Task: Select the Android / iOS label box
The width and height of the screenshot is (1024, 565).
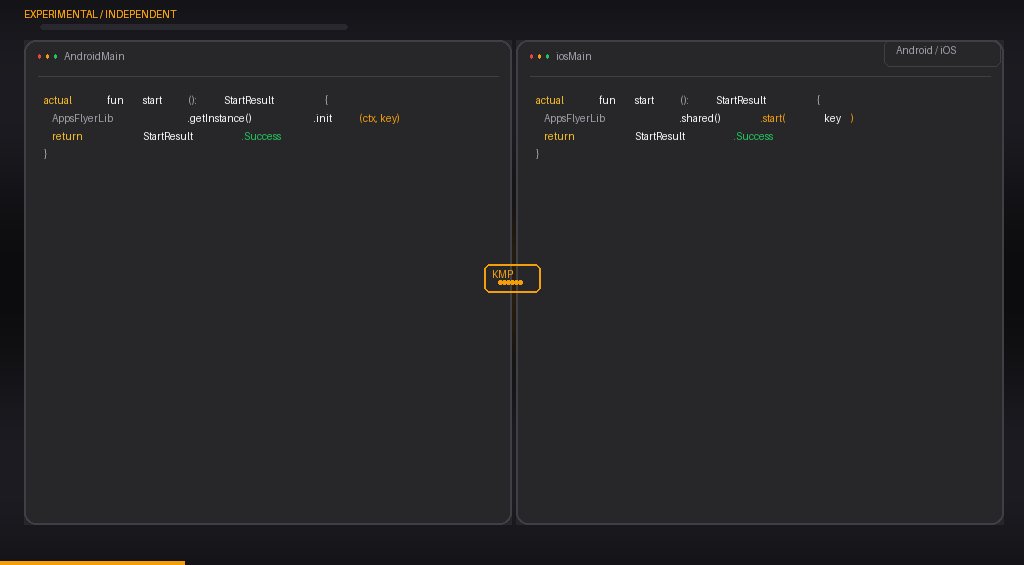Action: [x=942, y=54]
